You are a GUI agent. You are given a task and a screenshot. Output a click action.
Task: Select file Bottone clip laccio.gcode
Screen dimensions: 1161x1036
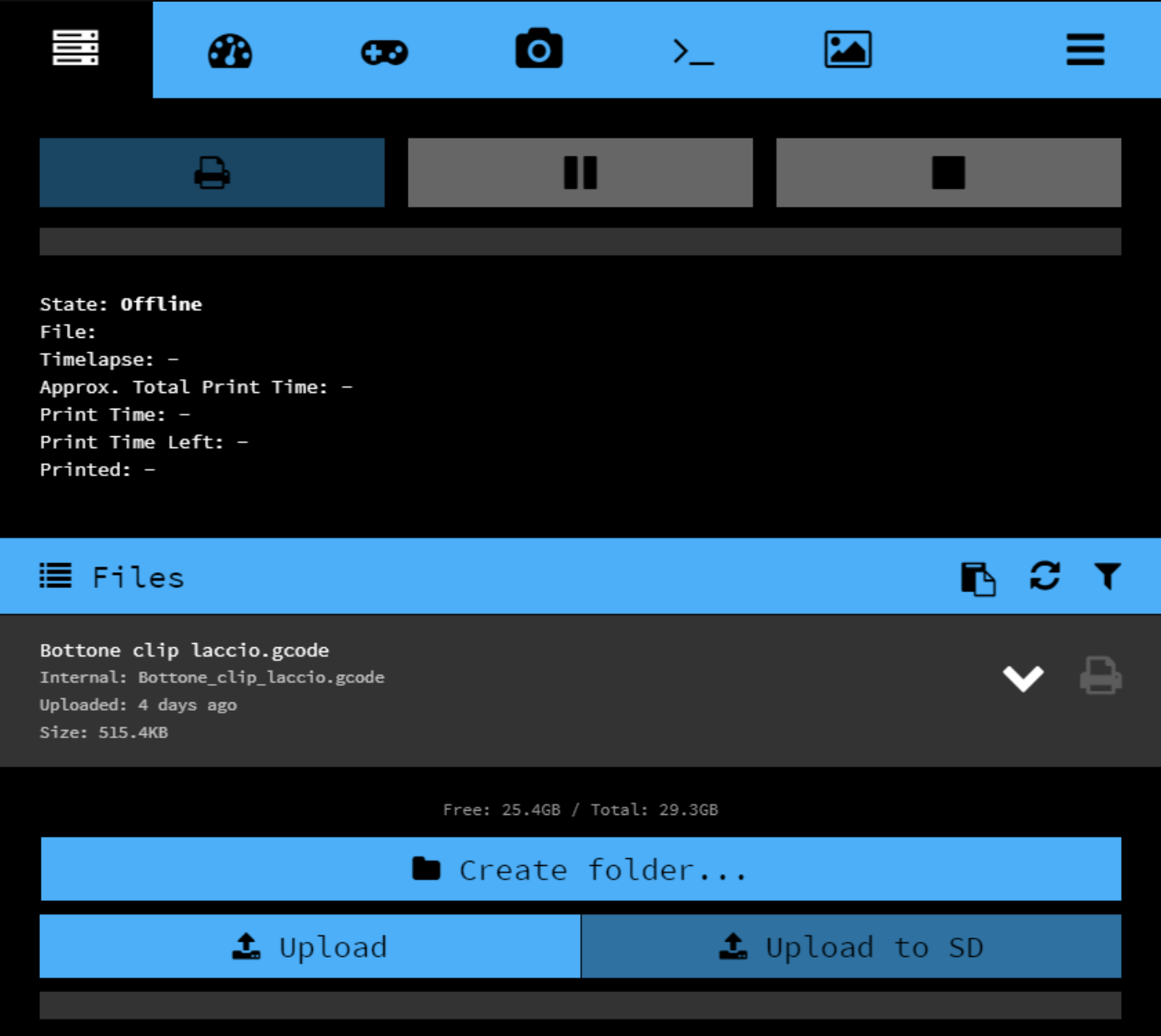click(x=184, y=651)
